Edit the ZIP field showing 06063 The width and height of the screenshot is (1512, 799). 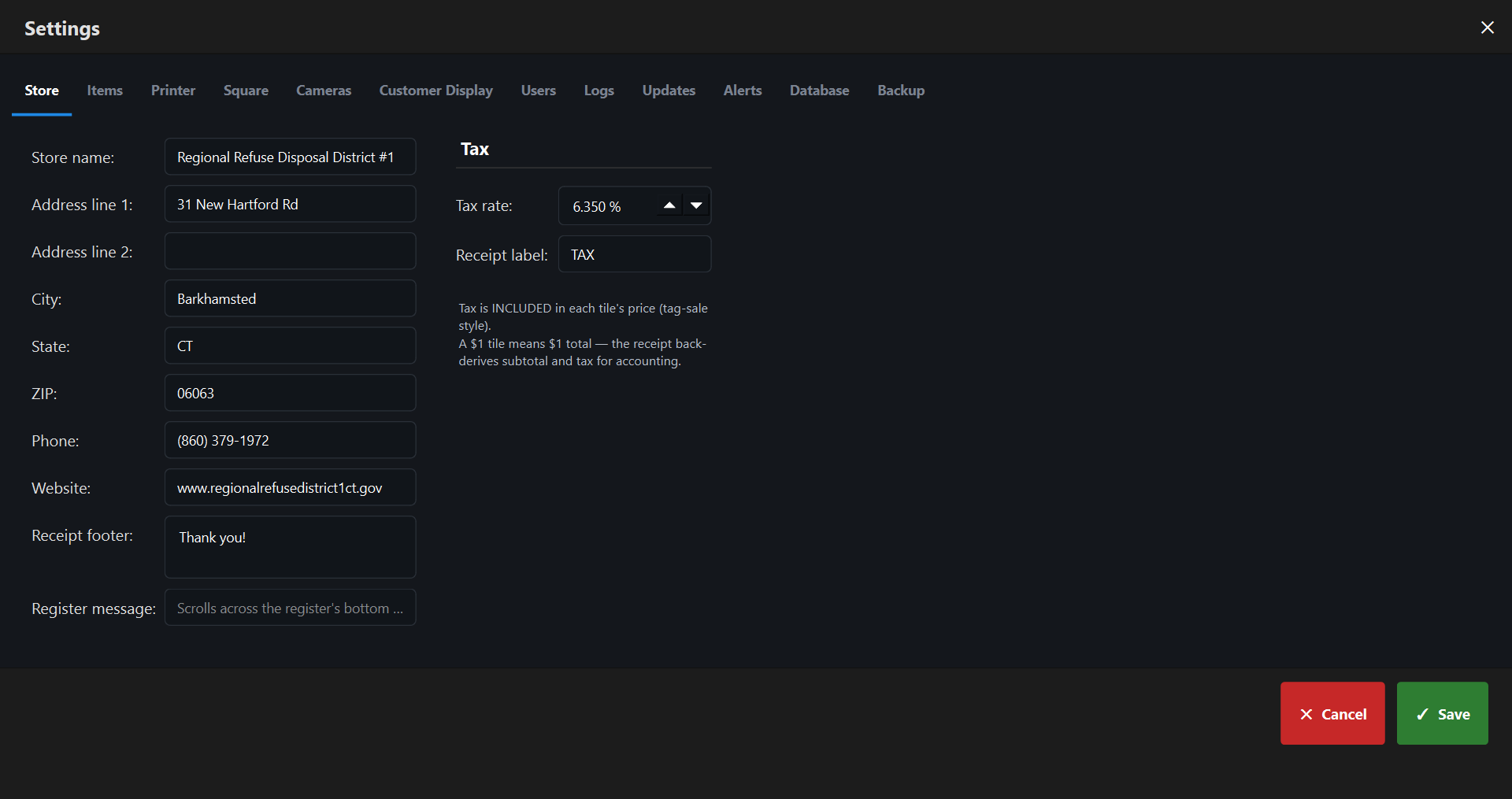tap(290, 393)
